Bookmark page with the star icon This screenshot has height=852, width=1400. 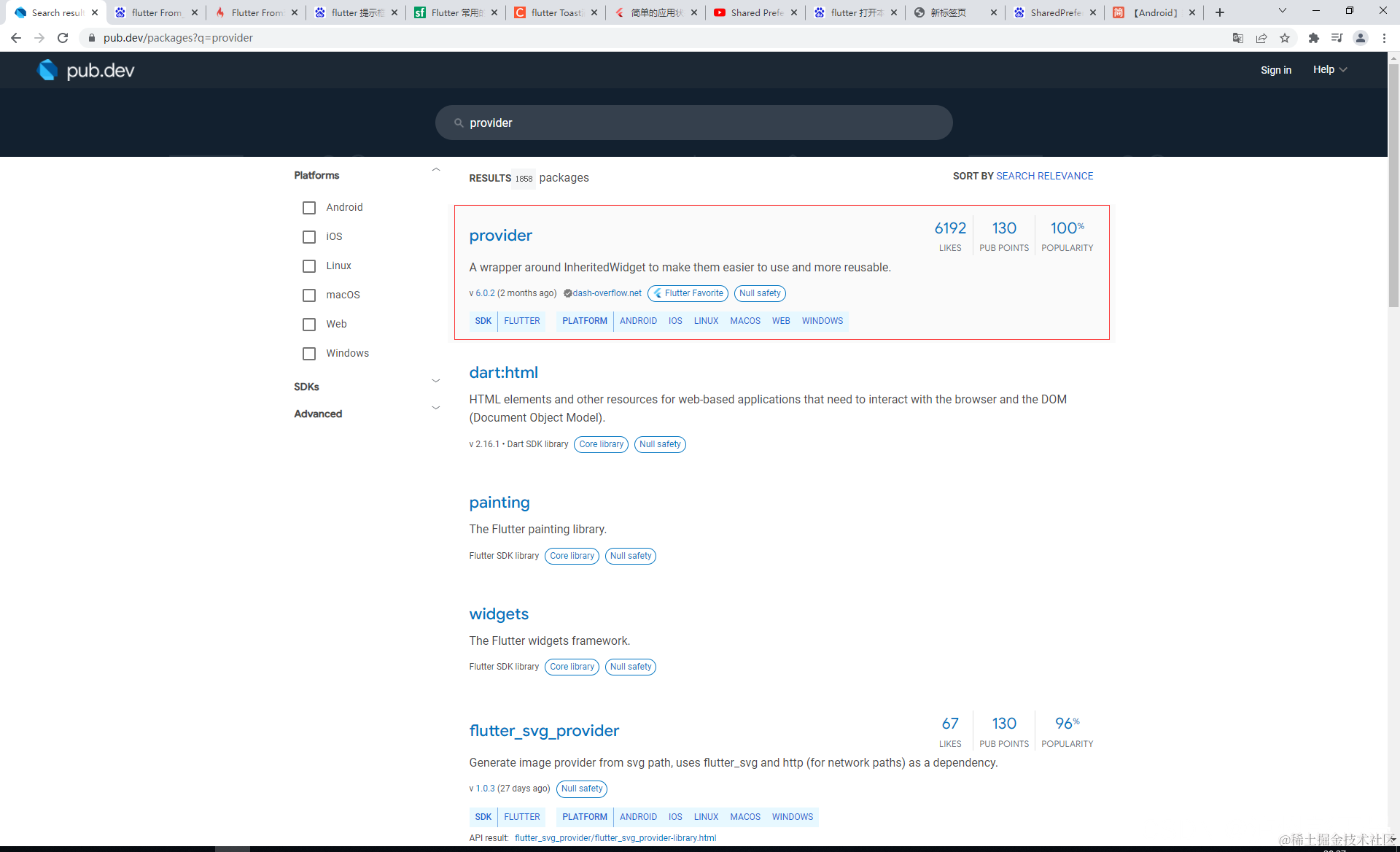point(1285,38)
